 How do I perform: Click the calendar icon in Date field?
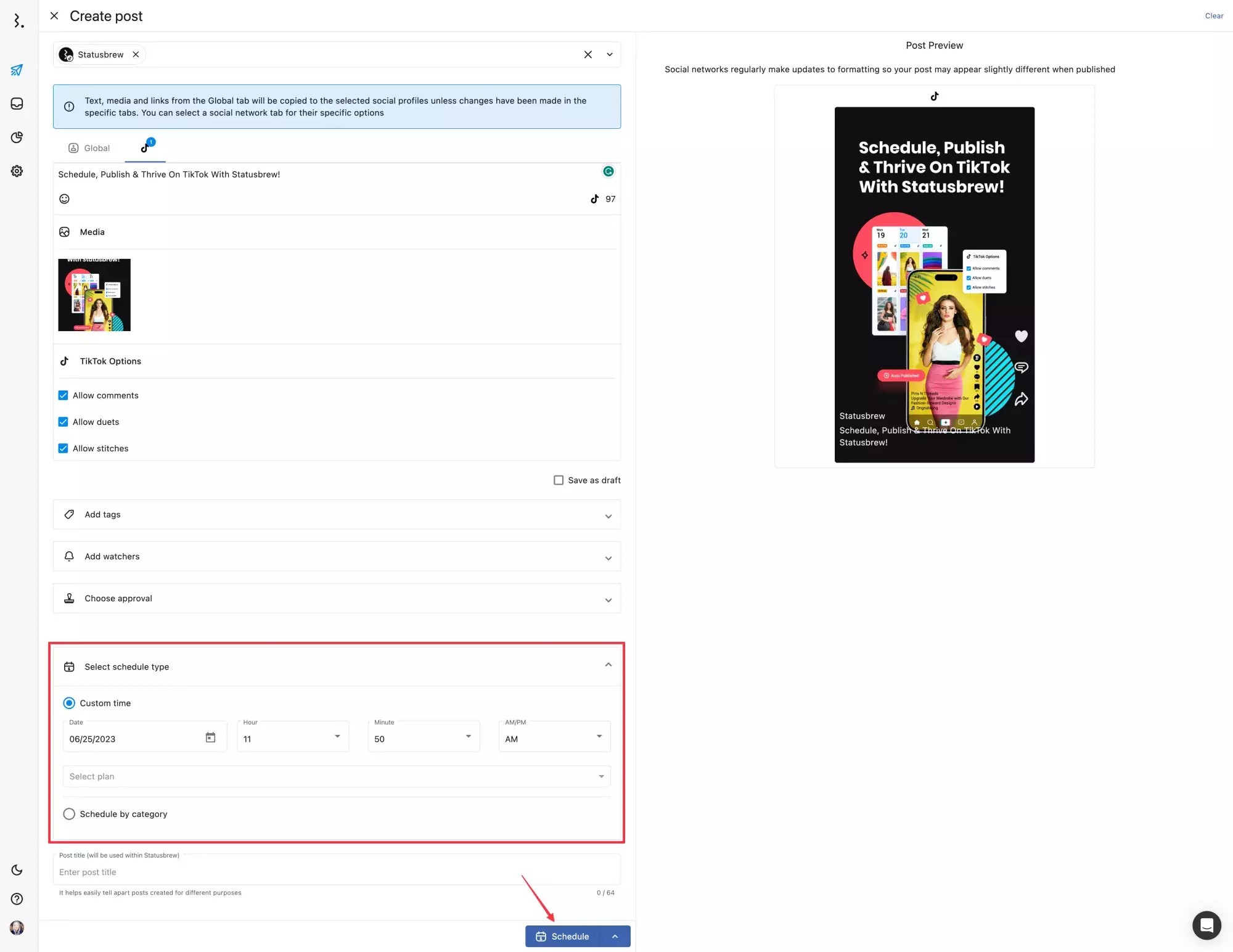210,737
